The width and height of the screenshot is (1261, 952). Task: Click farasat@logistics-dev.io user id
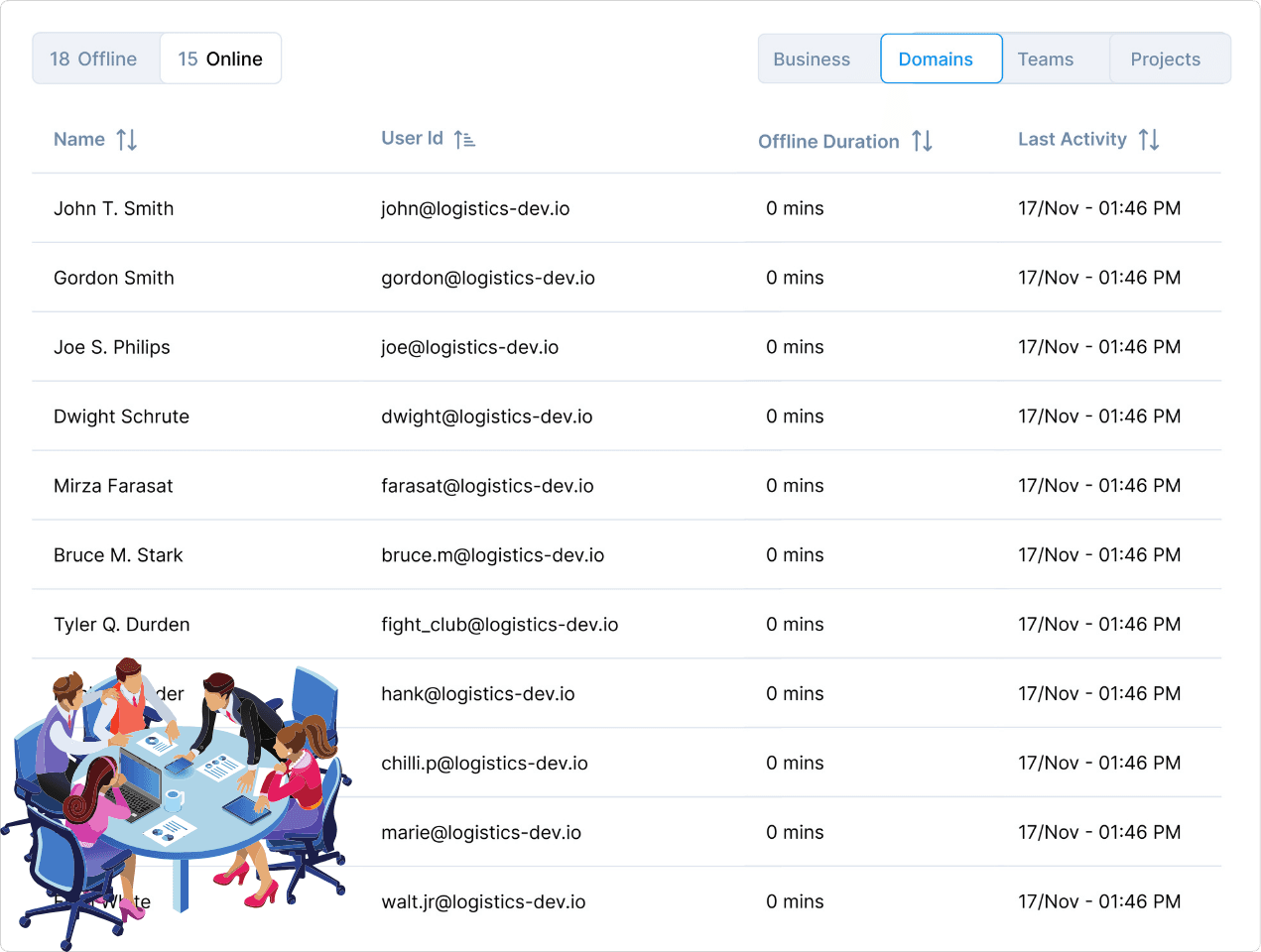pos(487,486)
